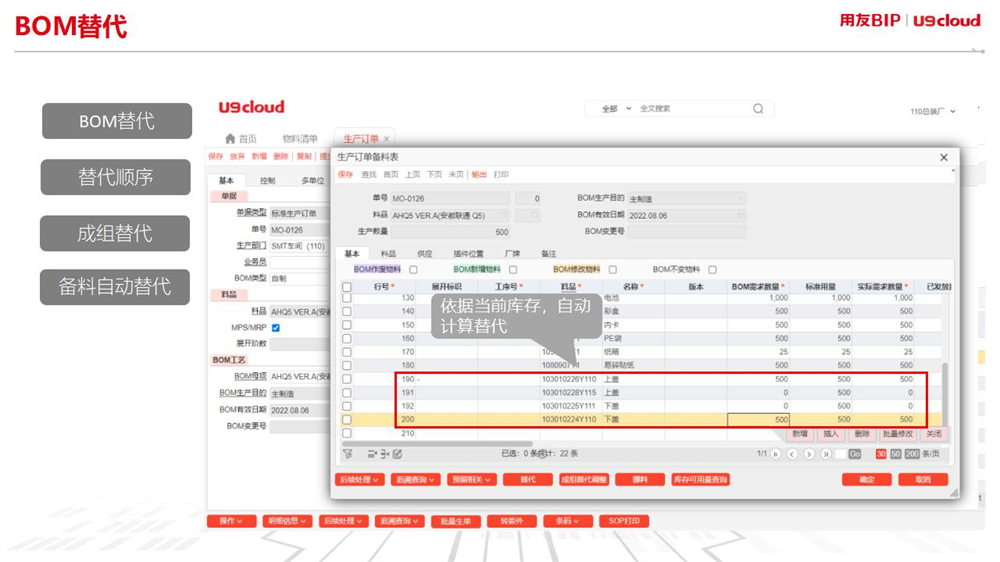
Task: Click the edit pencil icon below the grid
Action: pos(397,454)
